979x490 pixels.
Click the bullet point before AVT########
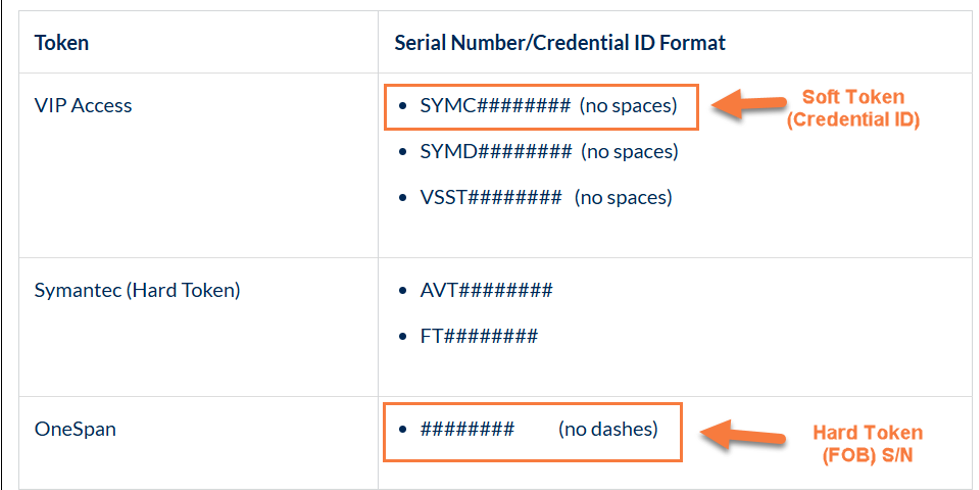(x=401, y=291)
